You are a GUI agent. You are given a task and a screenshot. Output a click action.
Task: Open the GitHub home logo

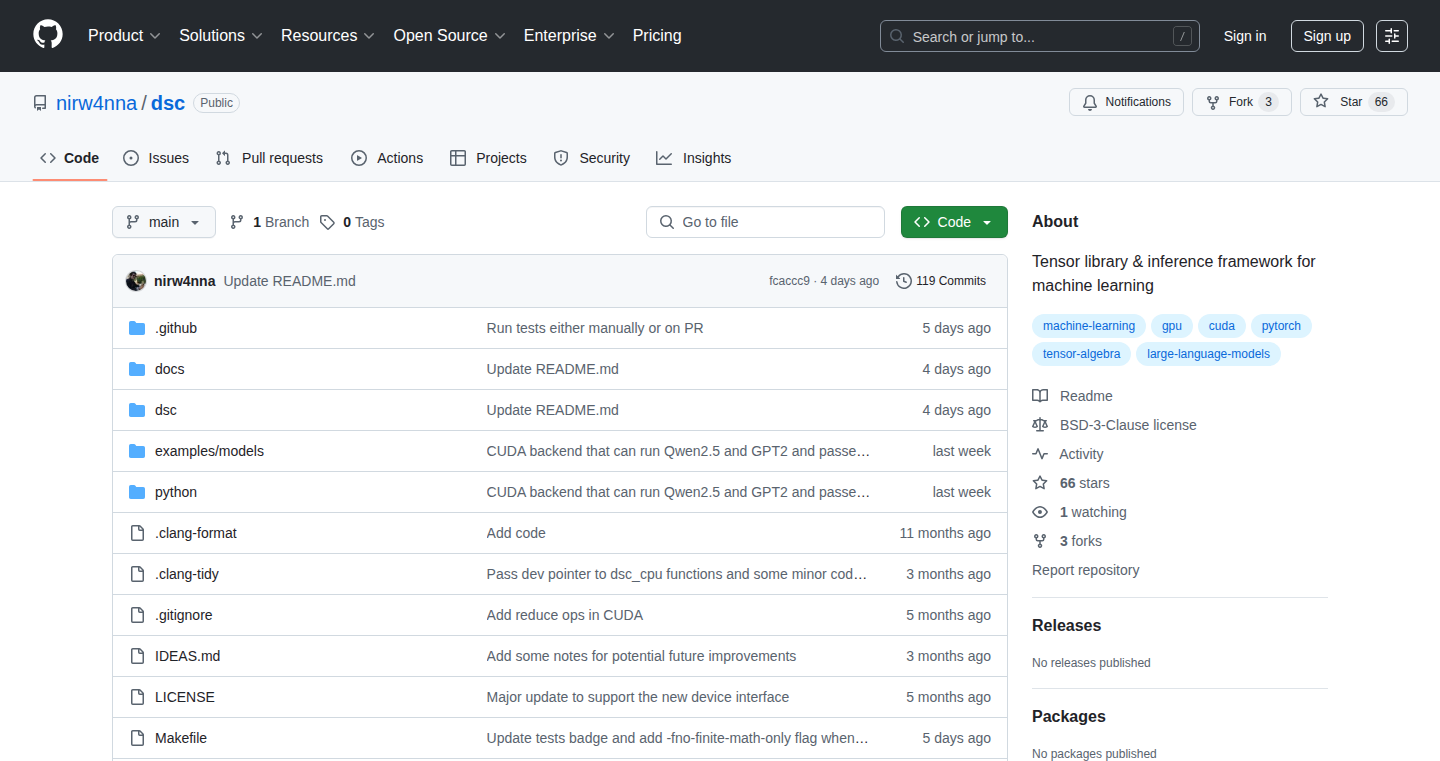(x=48, y=35)
